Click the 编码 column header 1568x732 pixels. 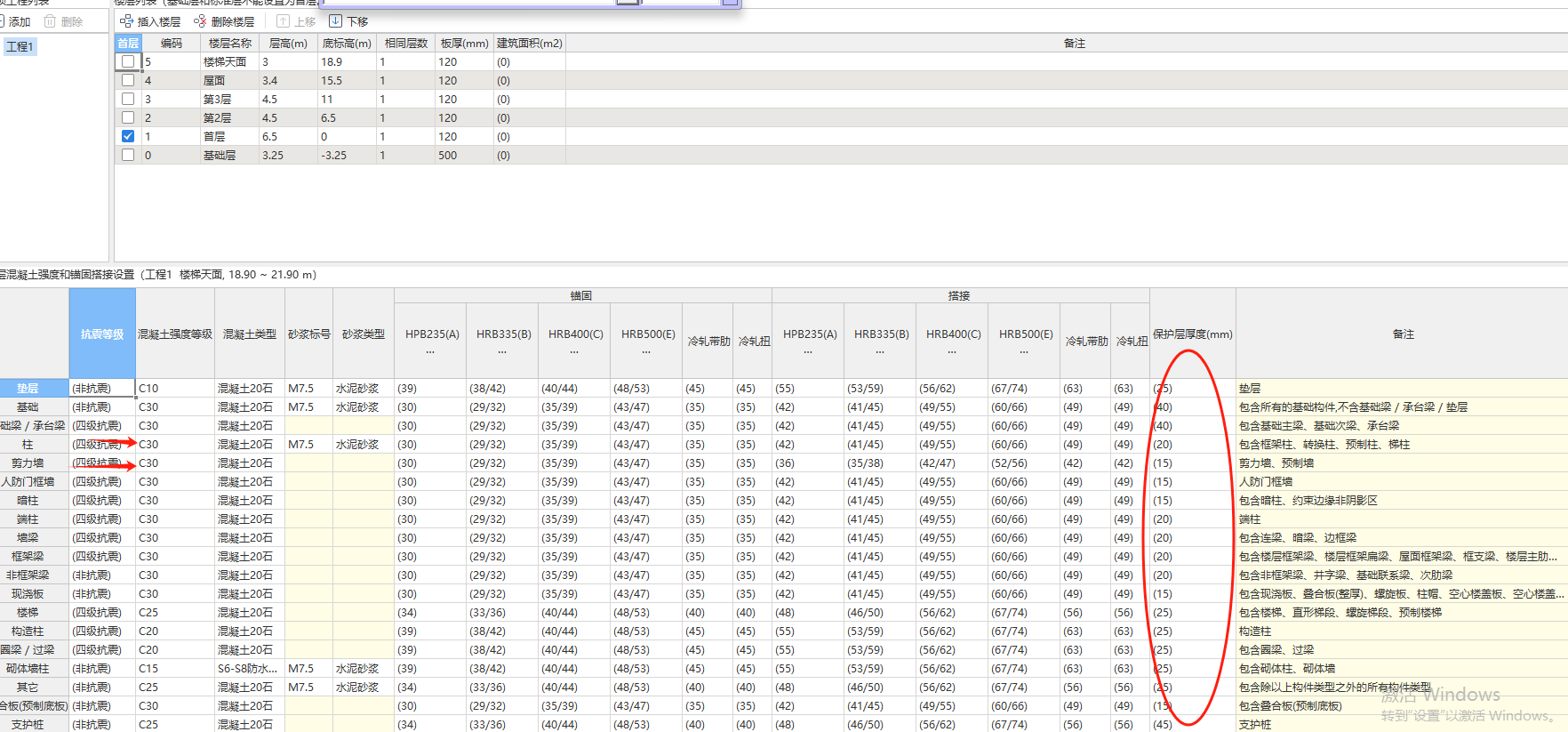pyautogui.click(x=171, y=43)
